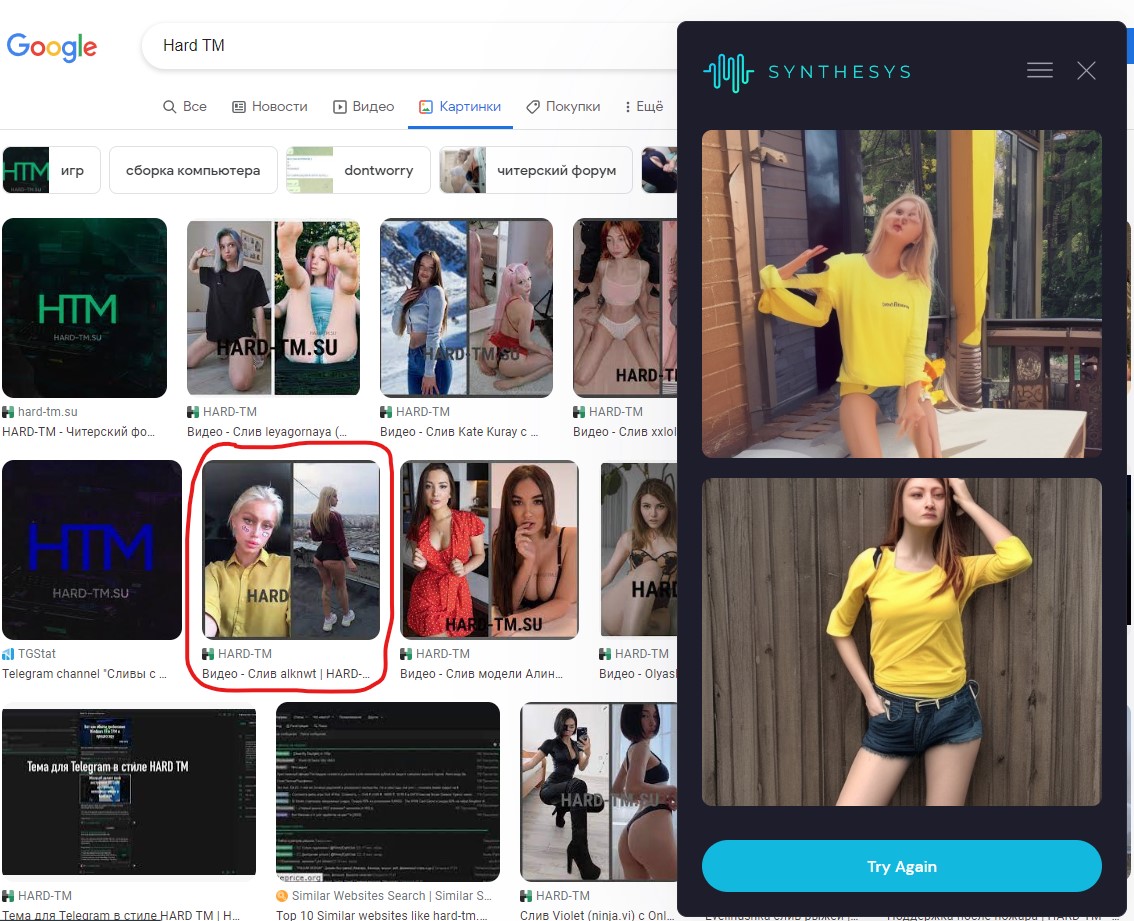
Task: Click the favicon beside hard-tm.su source
Action: (8, 412)
